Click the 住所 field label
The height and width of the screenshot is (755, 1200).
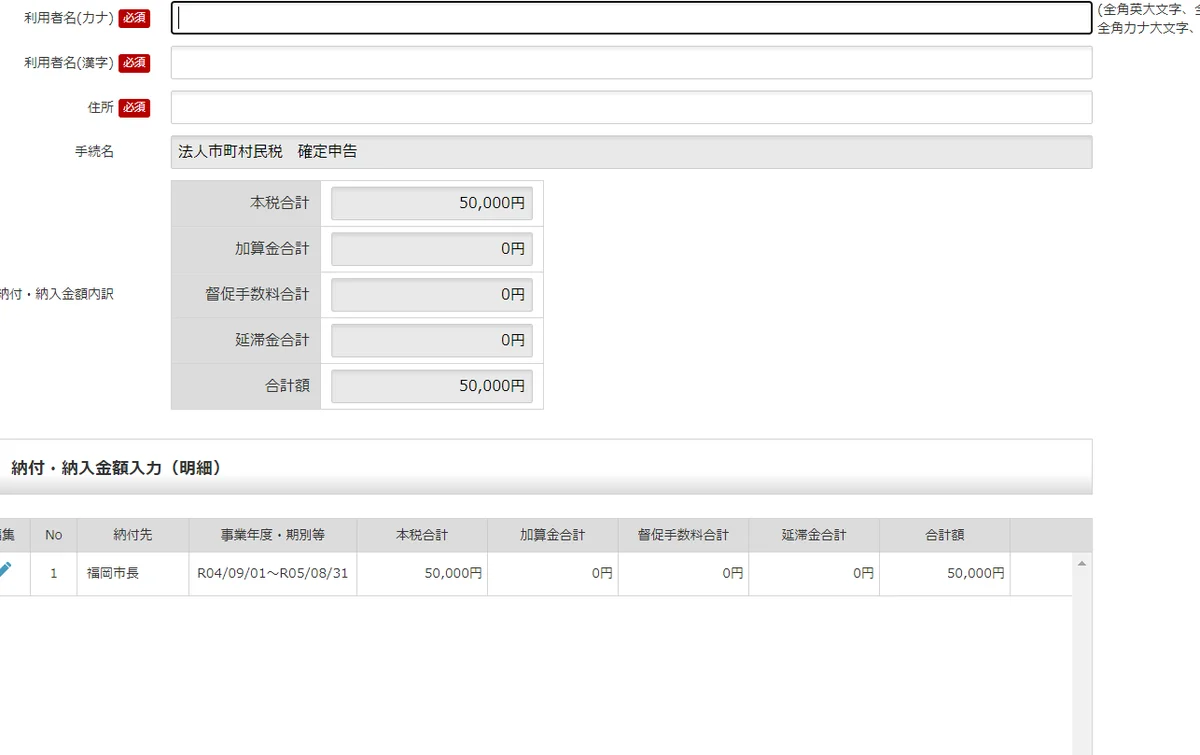tap(101, 107)
